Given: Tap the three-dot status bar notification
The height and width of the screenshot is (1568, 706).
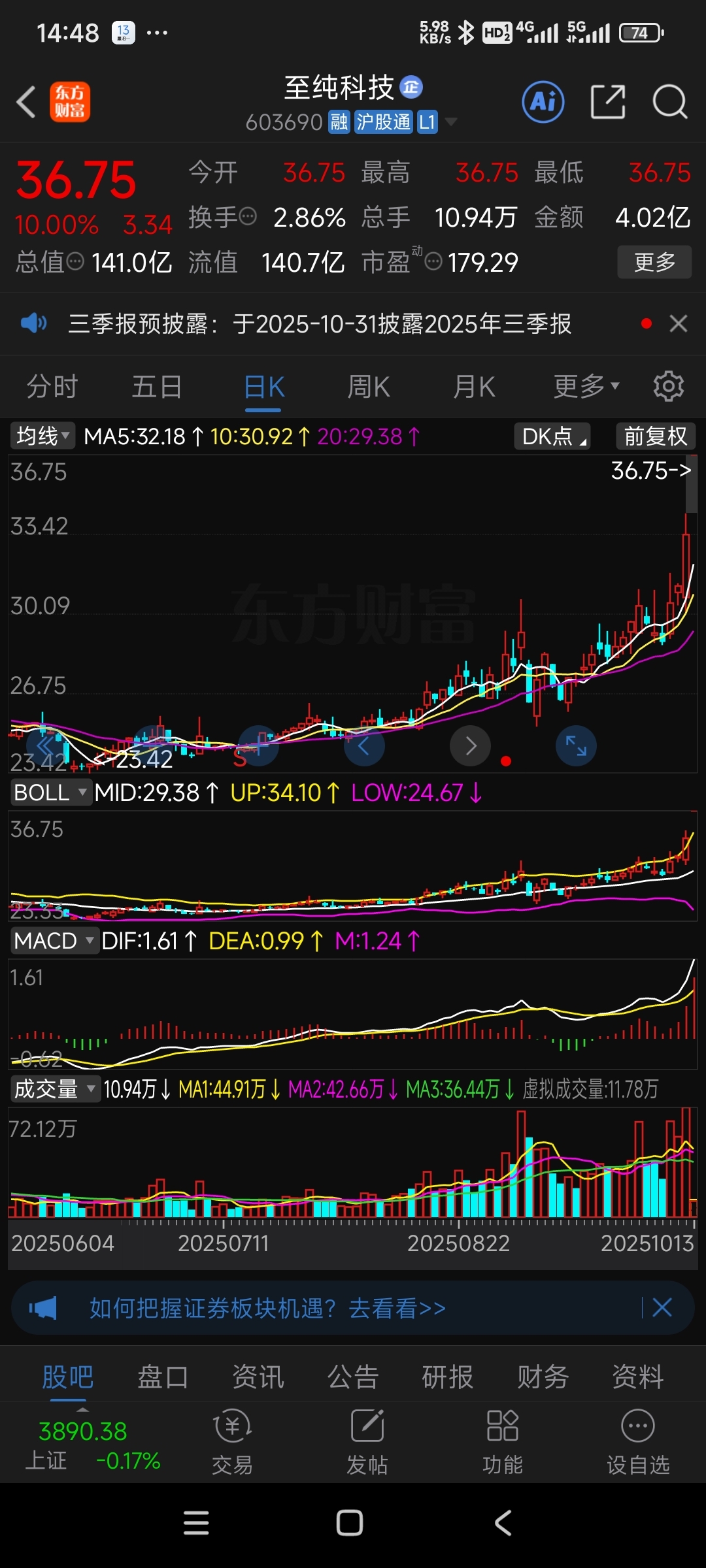Looking at the screenshot, I should [157, 32].
